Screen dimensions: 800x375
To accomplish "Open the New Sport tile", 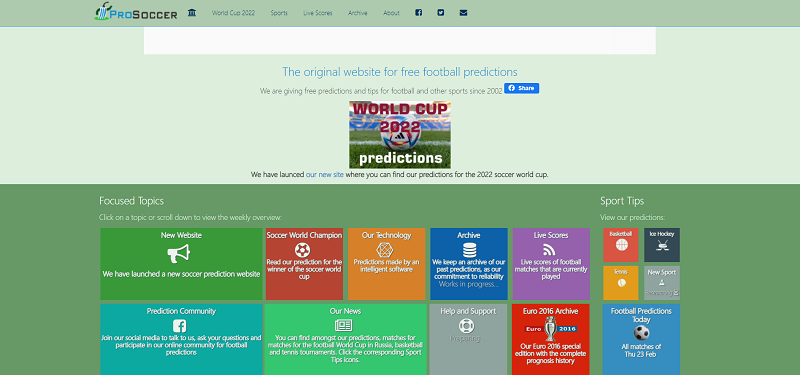I will pos(662,283).
